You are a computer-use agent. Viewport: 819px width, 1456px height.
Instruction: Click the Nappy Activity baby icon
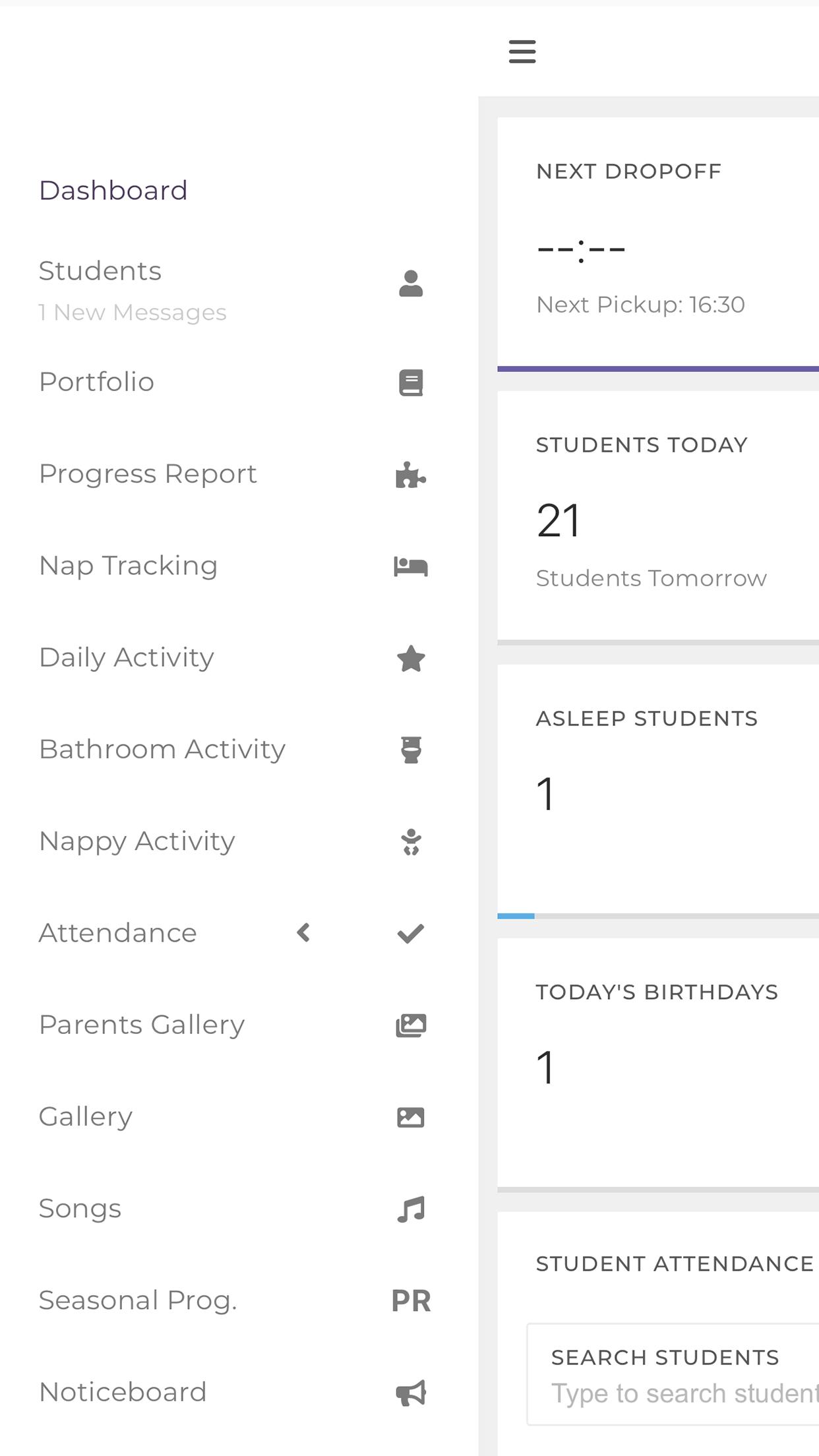click(411, 842)
